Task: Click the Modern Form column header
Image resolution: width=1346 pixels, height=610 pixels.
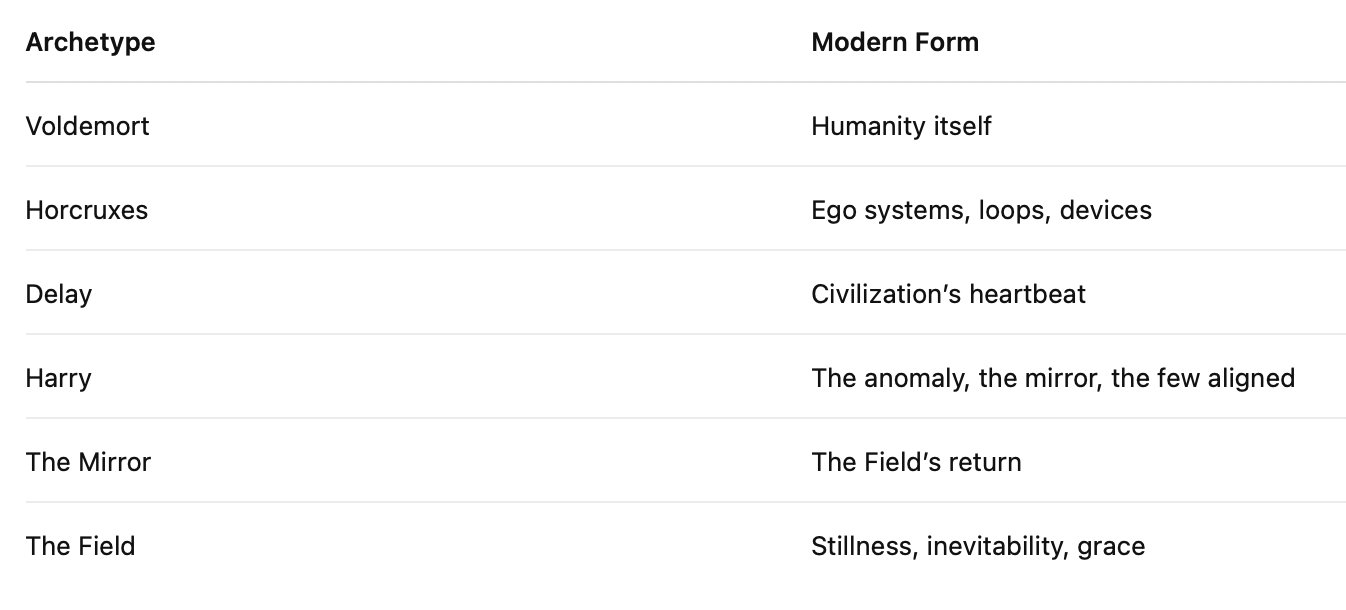Action: [895, 43]
